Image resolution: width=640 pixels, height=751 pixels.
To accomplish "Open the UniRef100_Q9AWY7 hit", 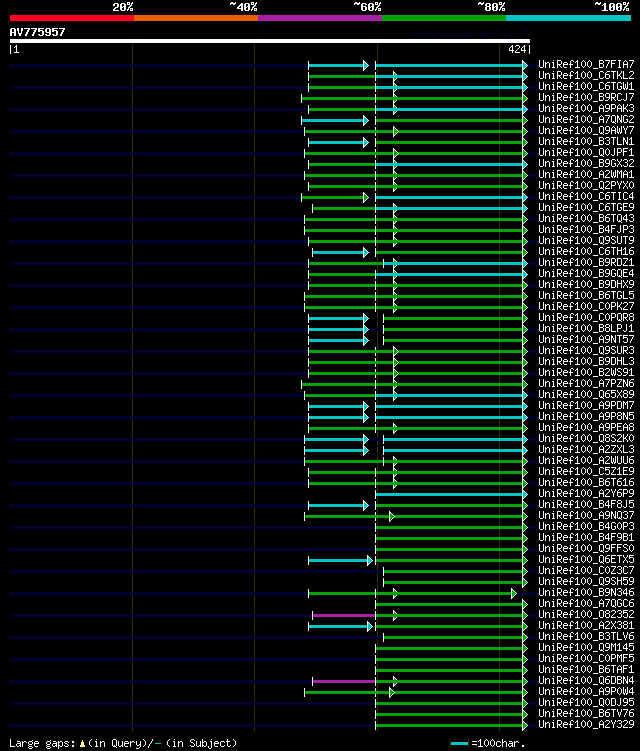I will [x=586, y=130].
